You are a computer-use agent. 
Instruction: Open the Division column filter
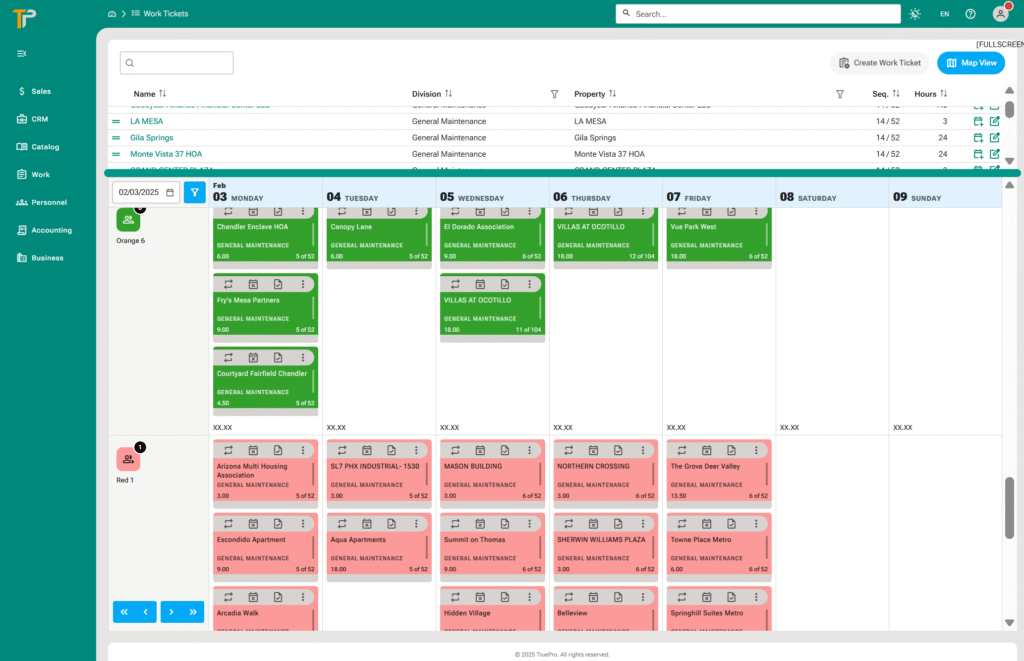(x=554, y=94)
